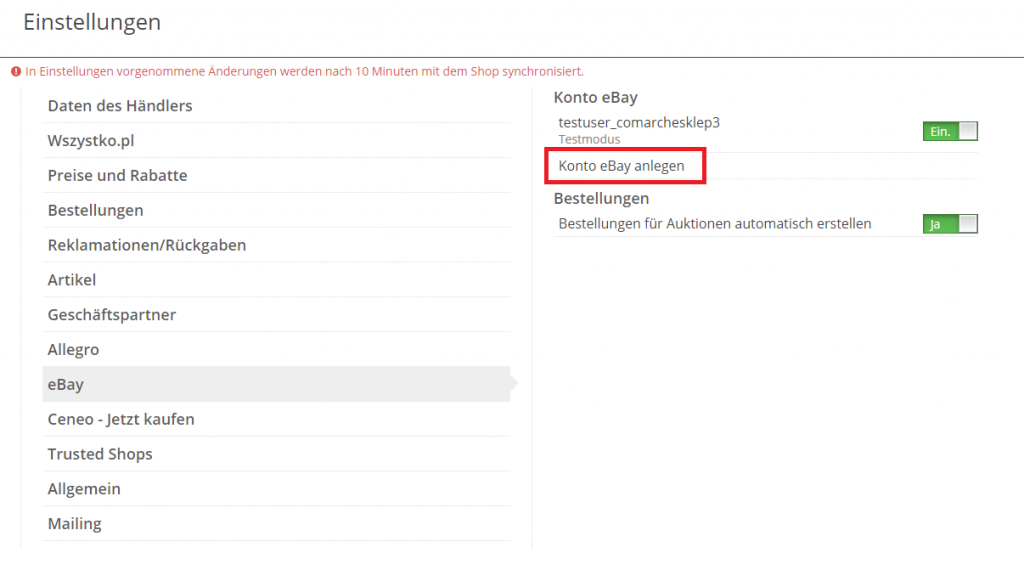Open Reklamationen/Rückgaben settings
The height and width of the screenshot is (564, 1024).
coord(276,245)
